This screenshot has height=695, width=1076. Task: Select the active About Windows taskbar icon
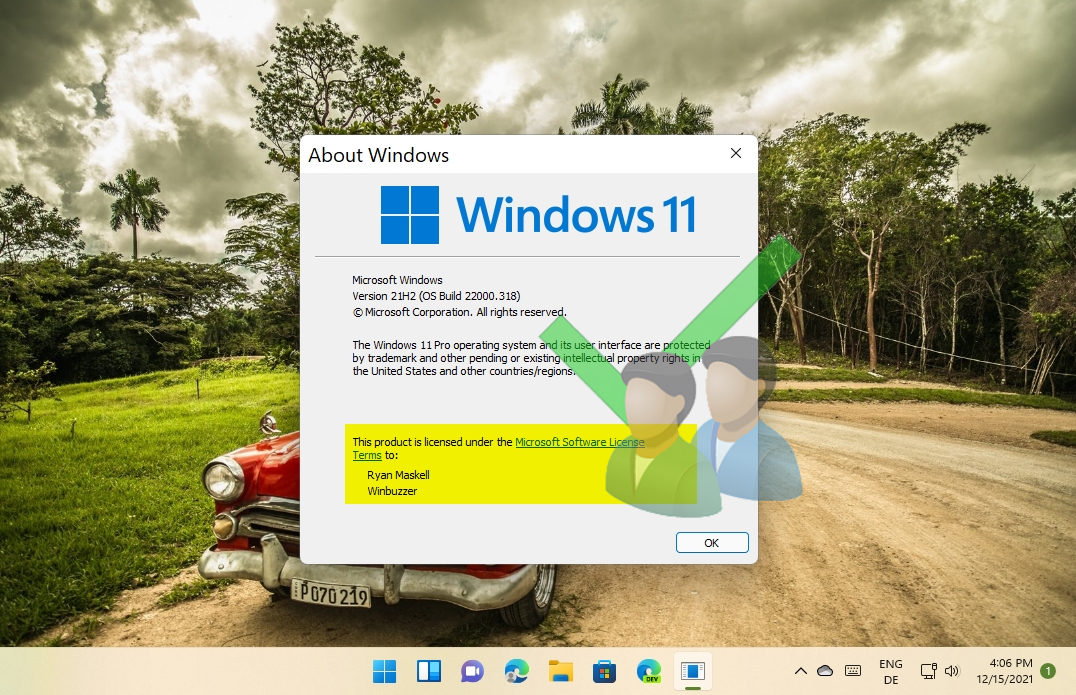(x=692, y=671)
